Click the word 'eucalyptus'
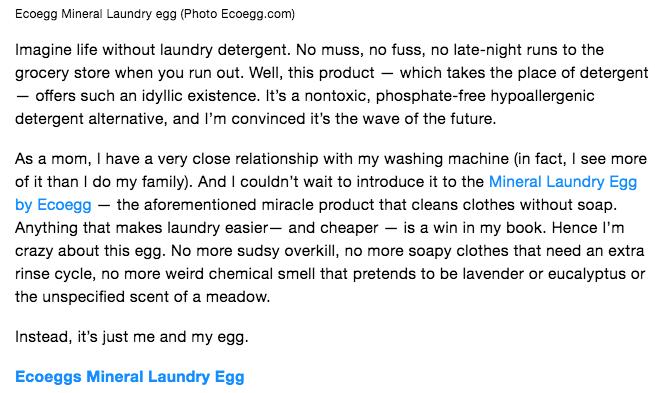 tap(587, 274)
